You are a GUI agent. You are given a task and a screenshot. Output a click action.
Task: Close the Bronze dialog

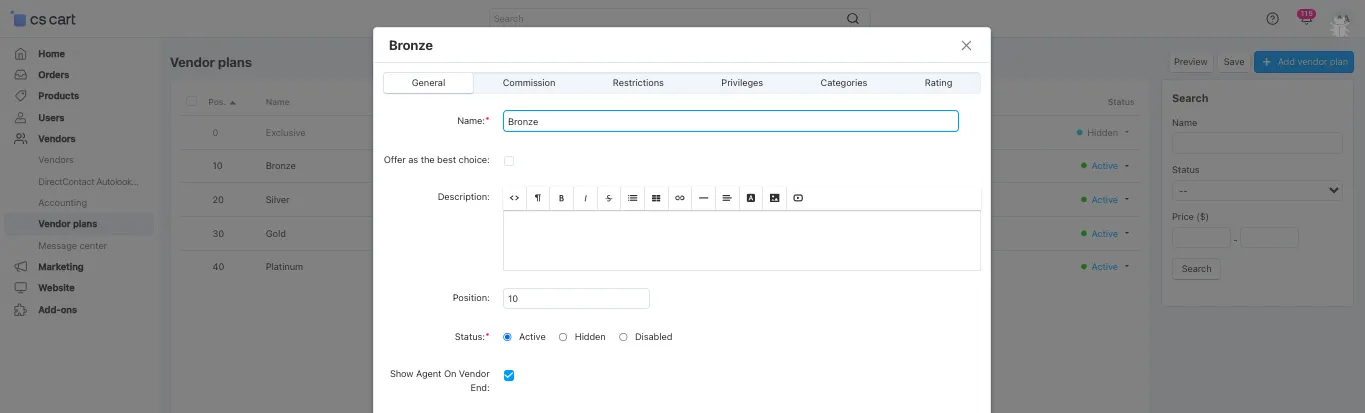966,46
